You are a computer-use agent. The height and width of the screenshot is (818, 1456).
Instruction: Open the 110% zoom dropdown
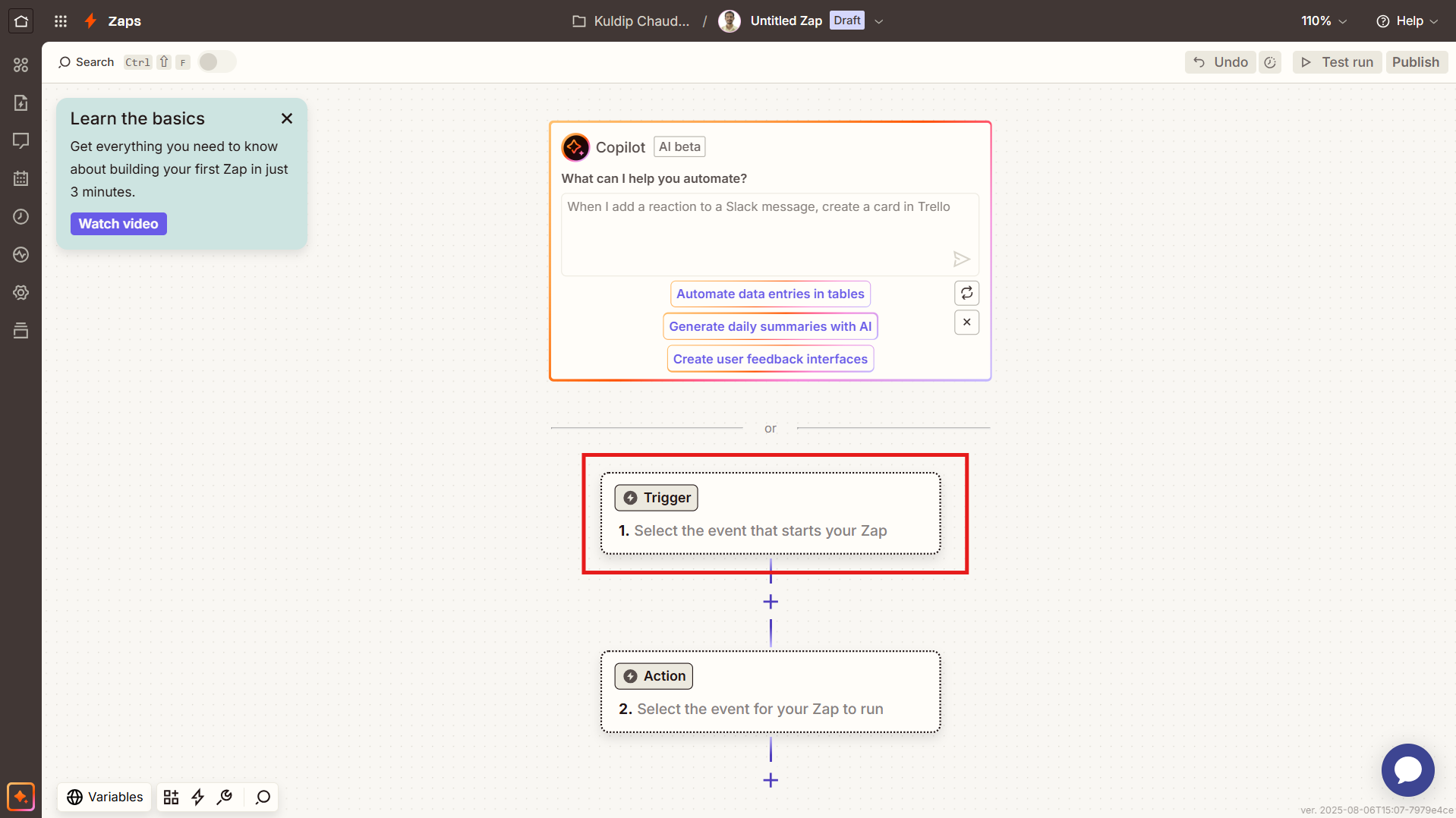point(1324,20)
